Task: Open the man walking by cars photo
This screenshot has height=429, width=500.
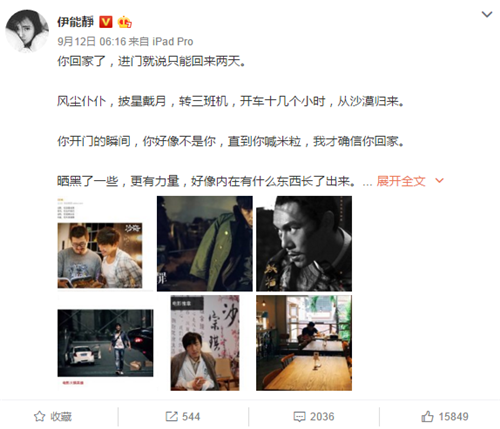Action: click(x=105, y=343)
